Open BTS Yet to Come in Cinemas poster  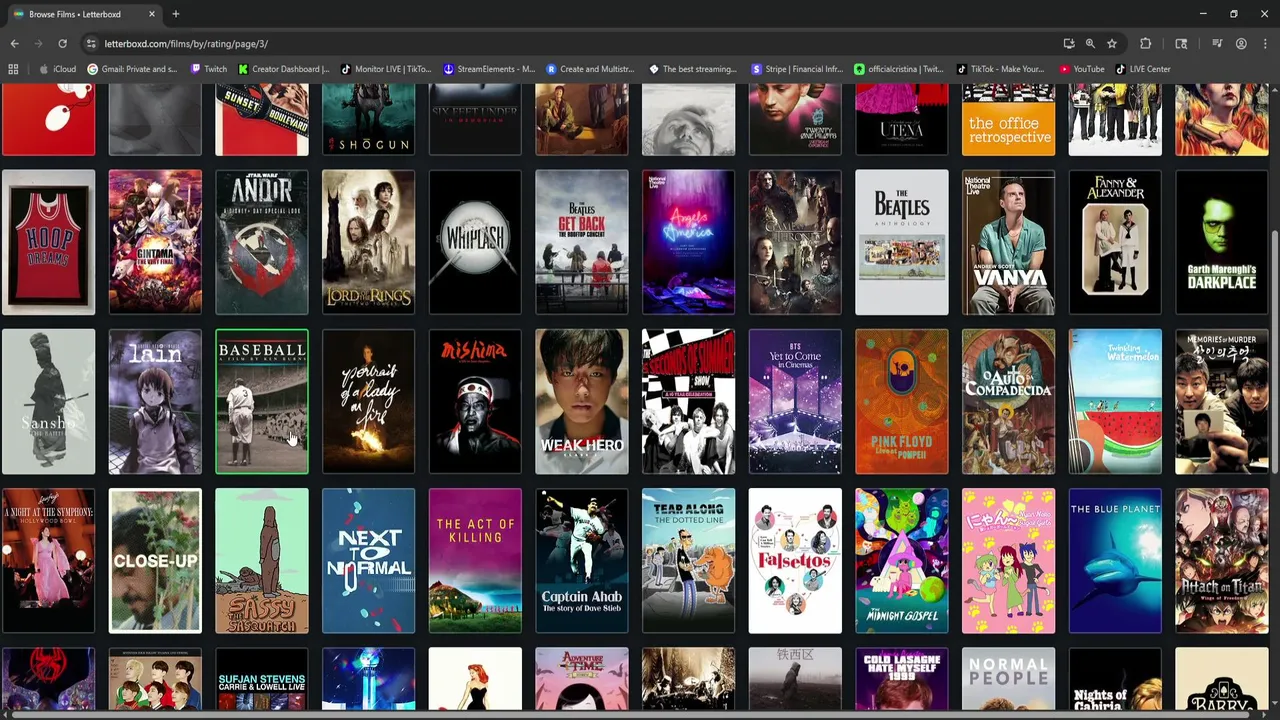point(795,402)
